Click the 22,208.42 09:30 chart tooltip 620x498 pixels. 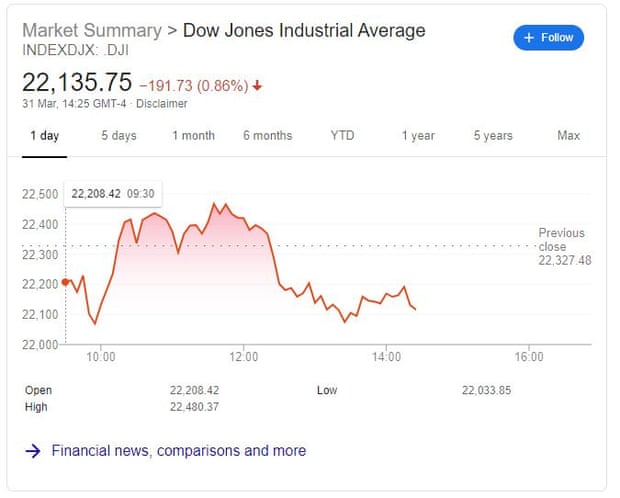(x=113, y=194)
